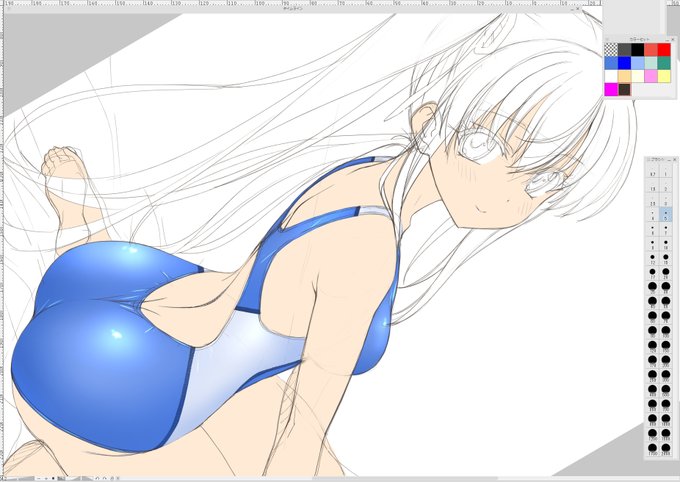Set brush size to preset 15
The height and width of the screenshot is (482, 680).
pos(666,259)
